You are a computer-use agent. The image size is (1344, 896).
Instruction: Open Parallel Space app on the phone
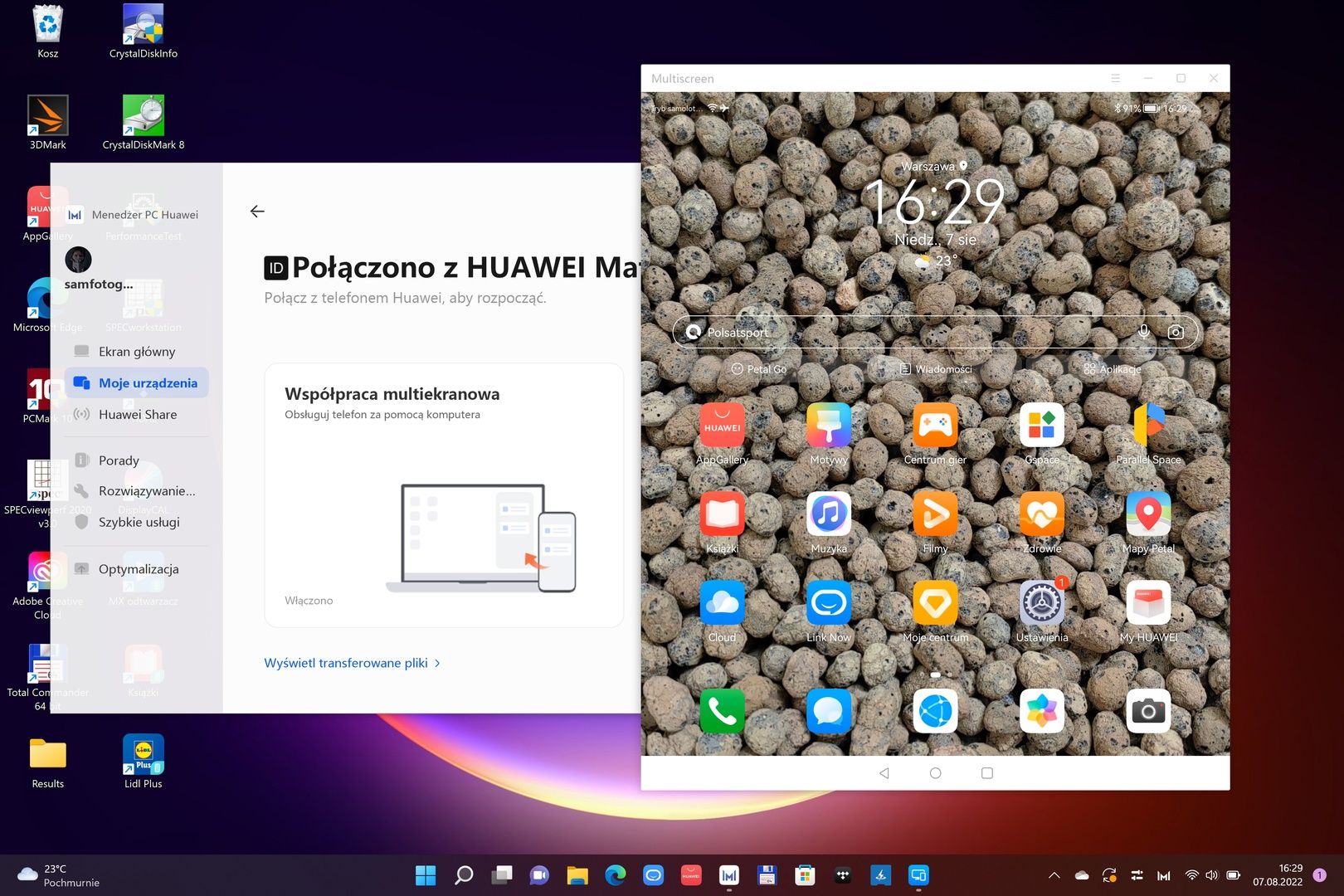pyautogui.click(x=1148, y=425)
